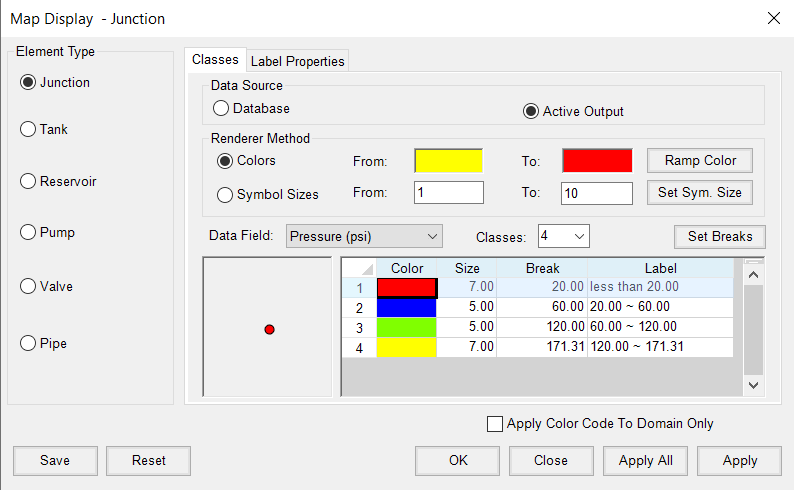Click break value 20.00 cell
The image size is (794, 490).
tap(542, 287)
